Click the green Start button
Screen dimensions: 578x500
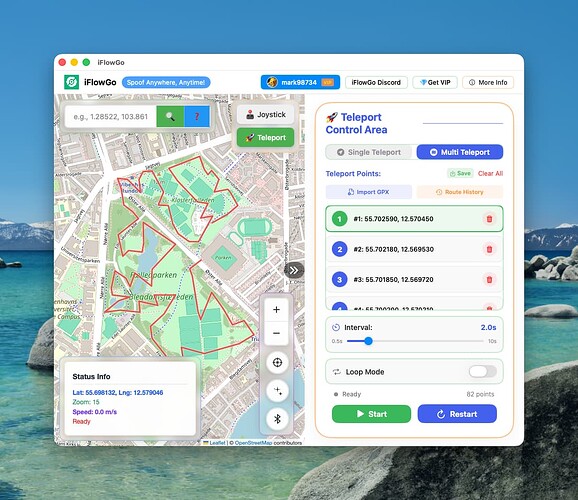point(371,414)
